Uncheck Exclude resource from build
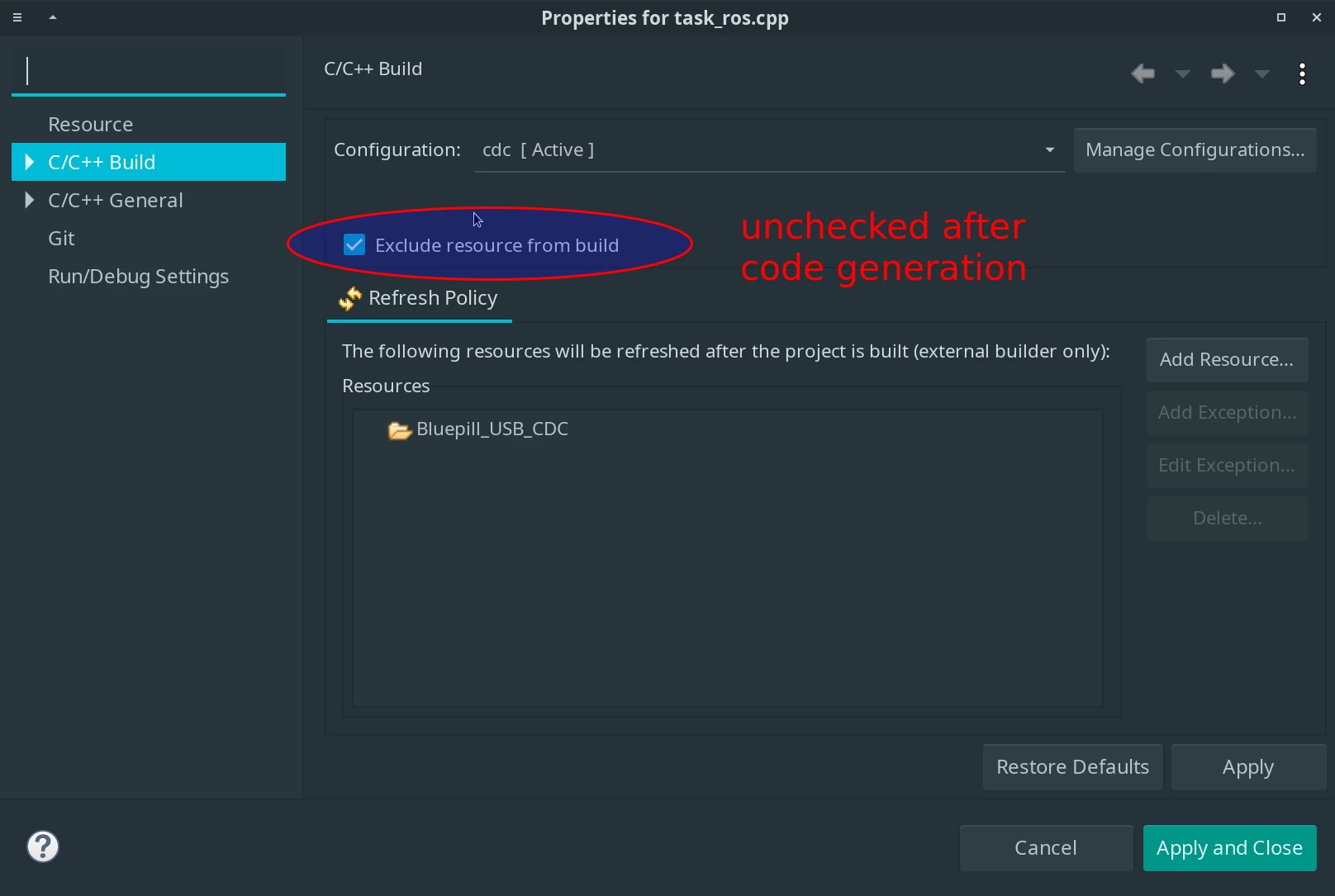Viewport: 1335px width, 896px height. click(354, 244)
